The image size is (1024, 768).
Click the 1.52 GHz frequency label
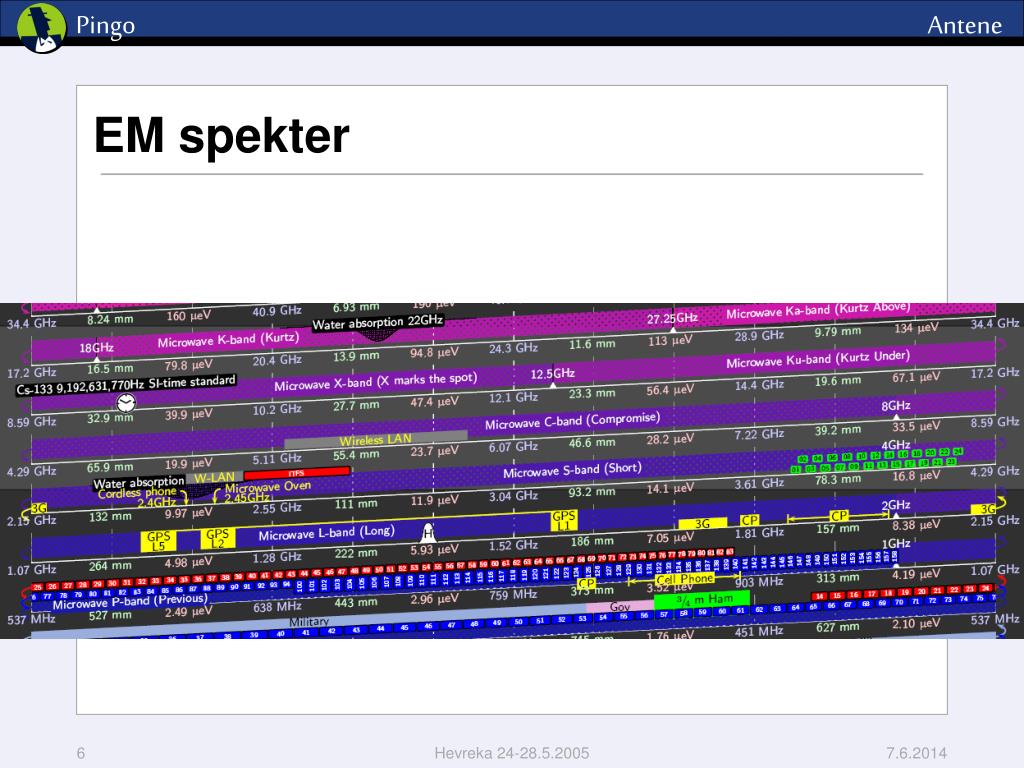513,545
